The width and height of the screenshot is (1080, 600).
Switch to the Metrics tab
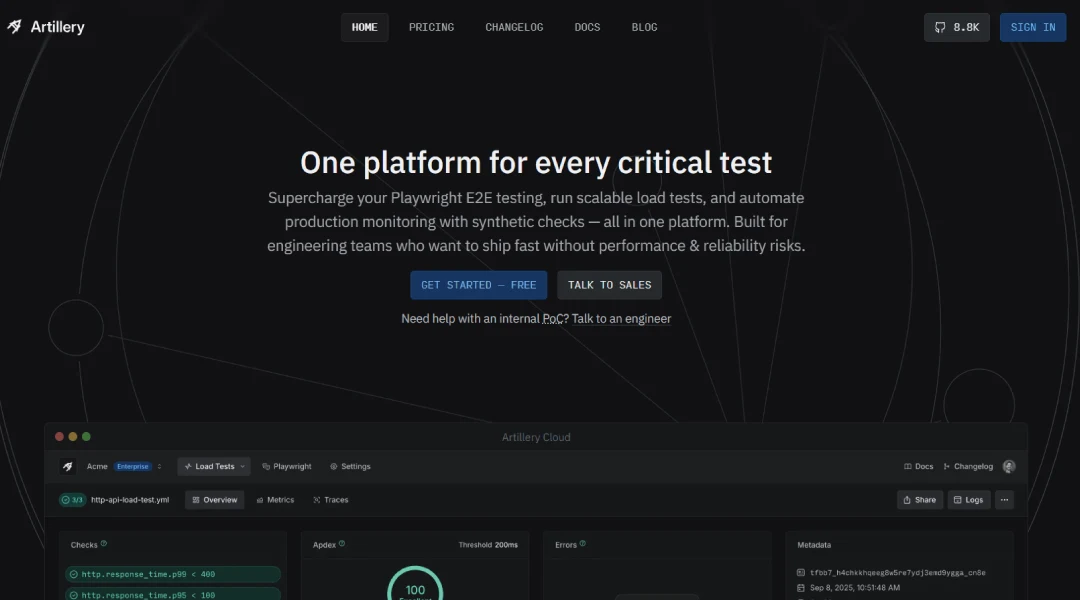[x=275, y=499]
